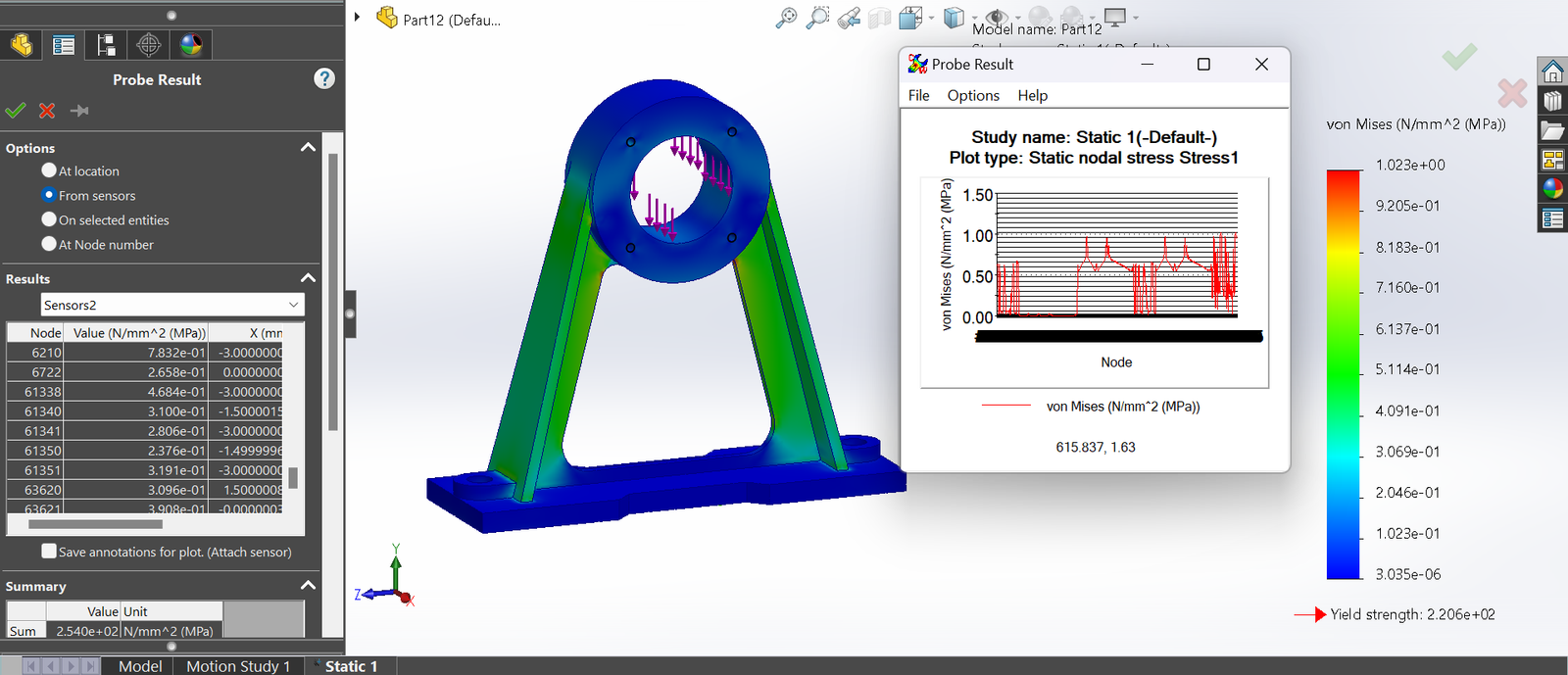Click the green checkmark to accept probe

15,111
